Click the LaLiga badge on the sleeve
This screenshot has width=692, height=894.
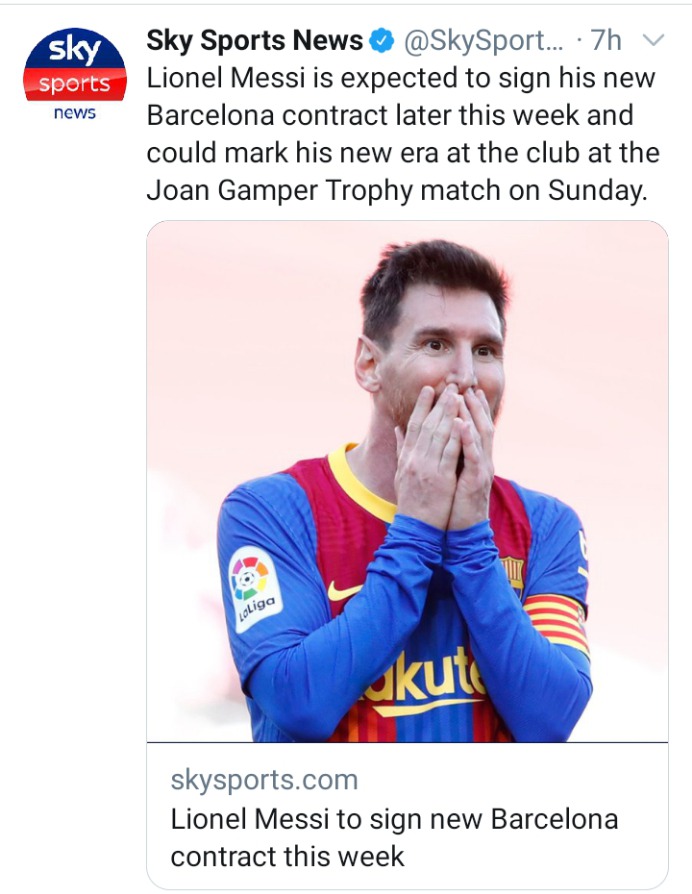[x=255, y=588]
